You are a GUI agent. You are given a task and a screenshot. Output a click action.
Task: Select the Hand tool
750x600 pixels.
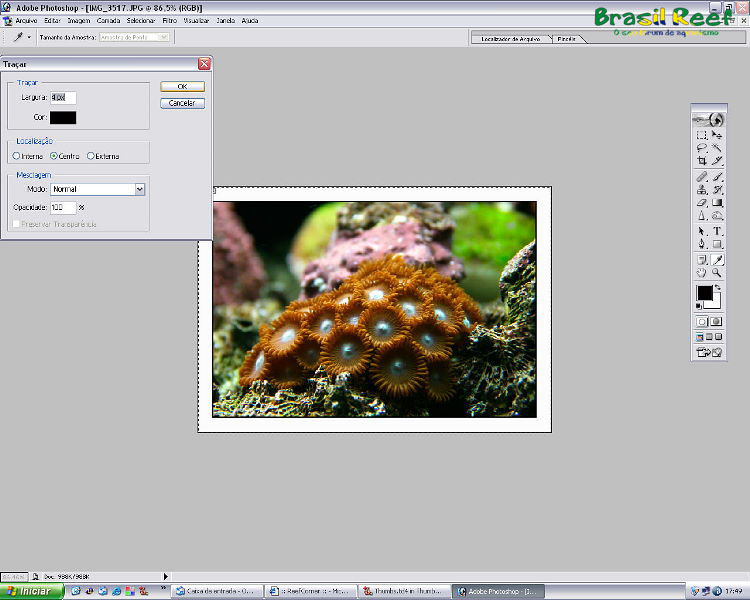[702, 272]
